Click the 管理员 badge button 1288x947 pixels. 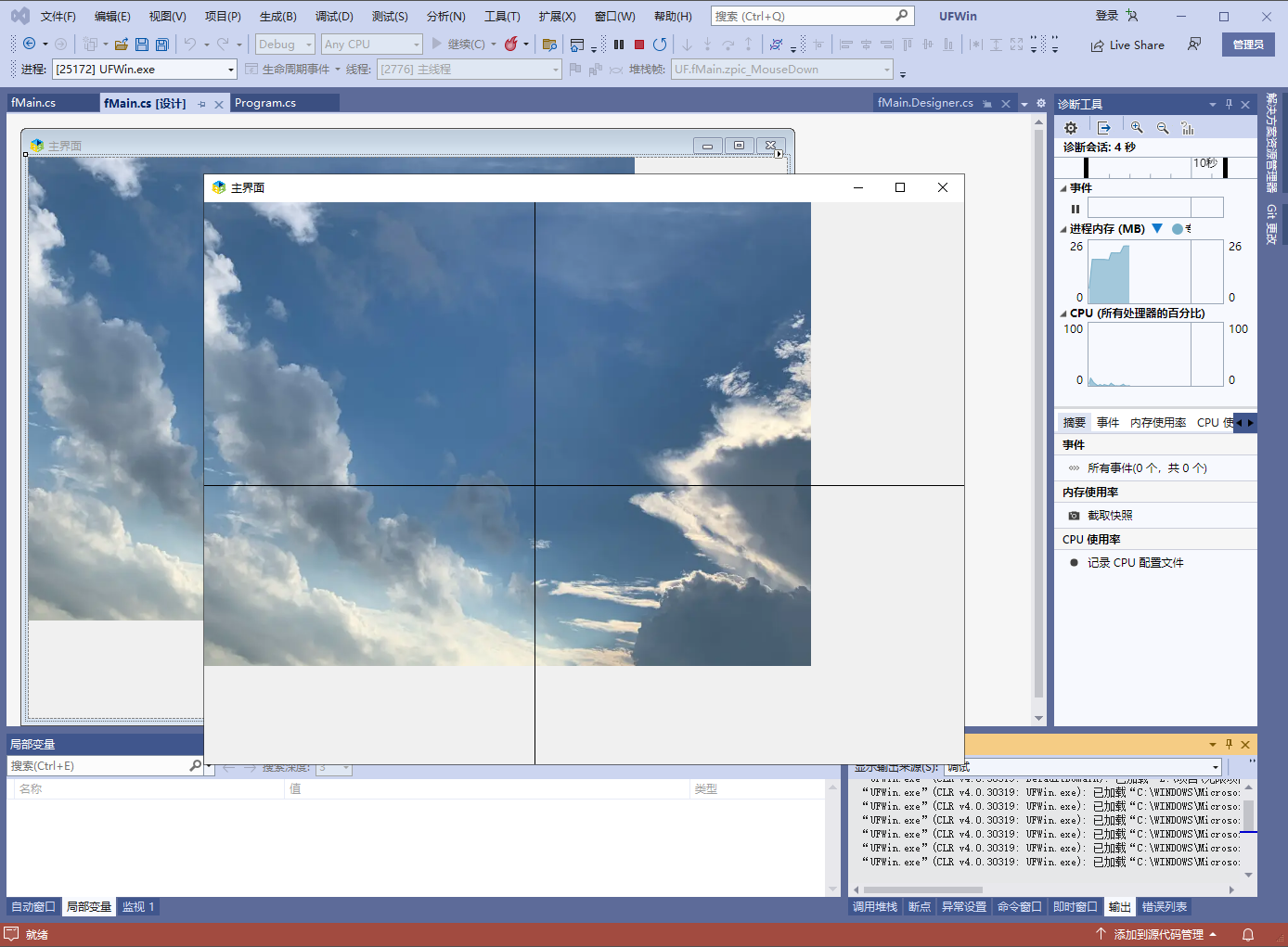[1248, 44]
